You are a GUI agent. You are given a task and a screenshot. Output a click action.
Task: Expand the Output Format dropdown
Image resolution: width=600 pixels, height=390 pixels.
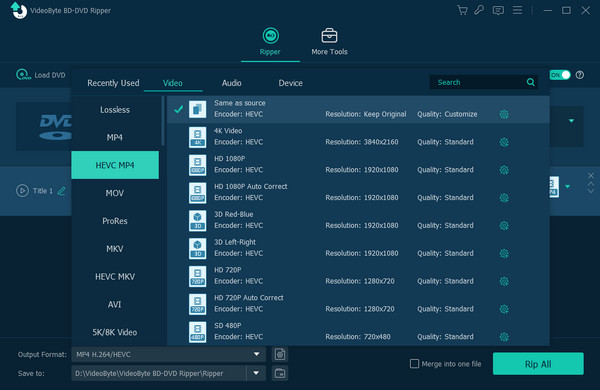click(x=256, y=354)
